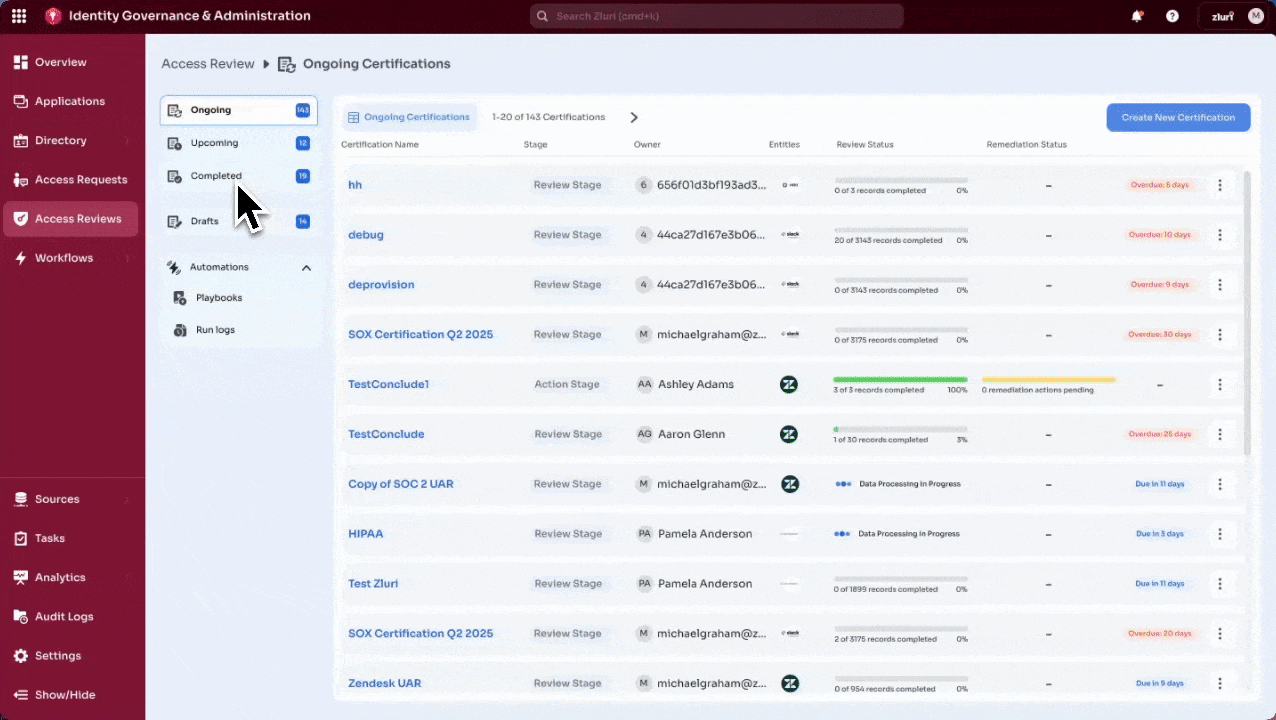Open the apps grid launcher icon
The image size is (1276, 720).
[19, 16]
